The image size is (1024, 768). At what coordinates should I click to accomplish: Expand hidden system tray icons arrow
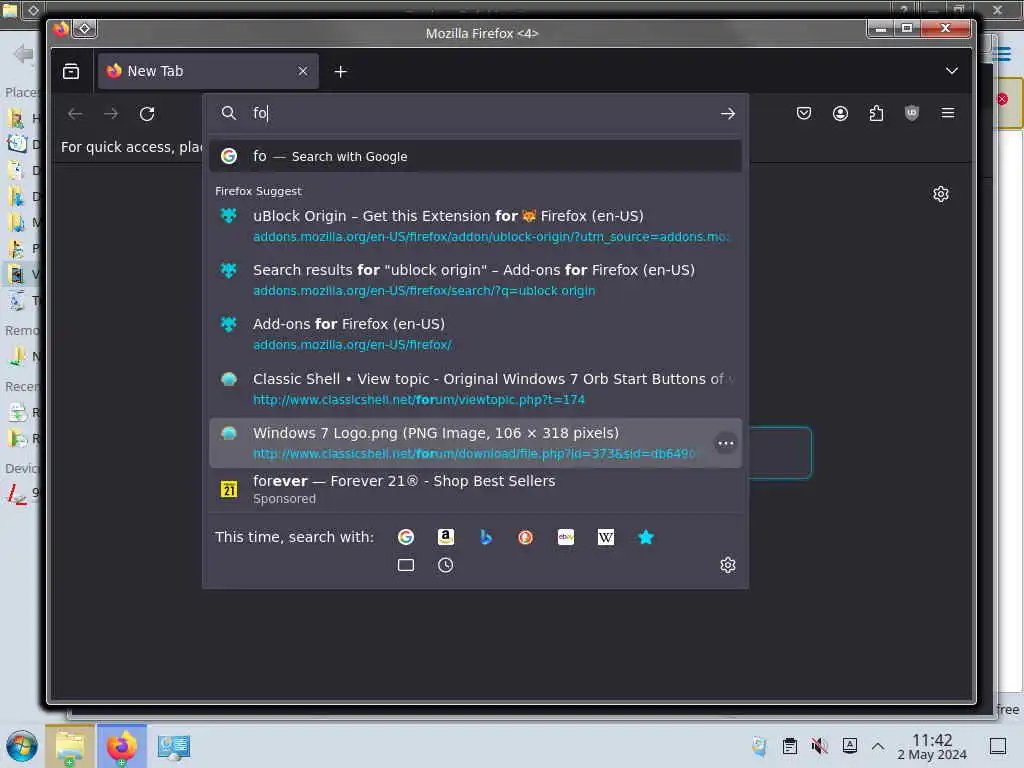(x=878, y=746)
